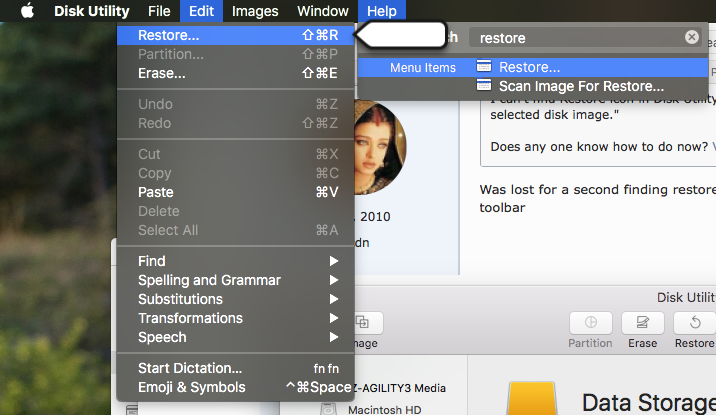Choose Restore... in the Edit menu
Image resolution: width=716 pixels, height=415 pixels.
(236, 35)
